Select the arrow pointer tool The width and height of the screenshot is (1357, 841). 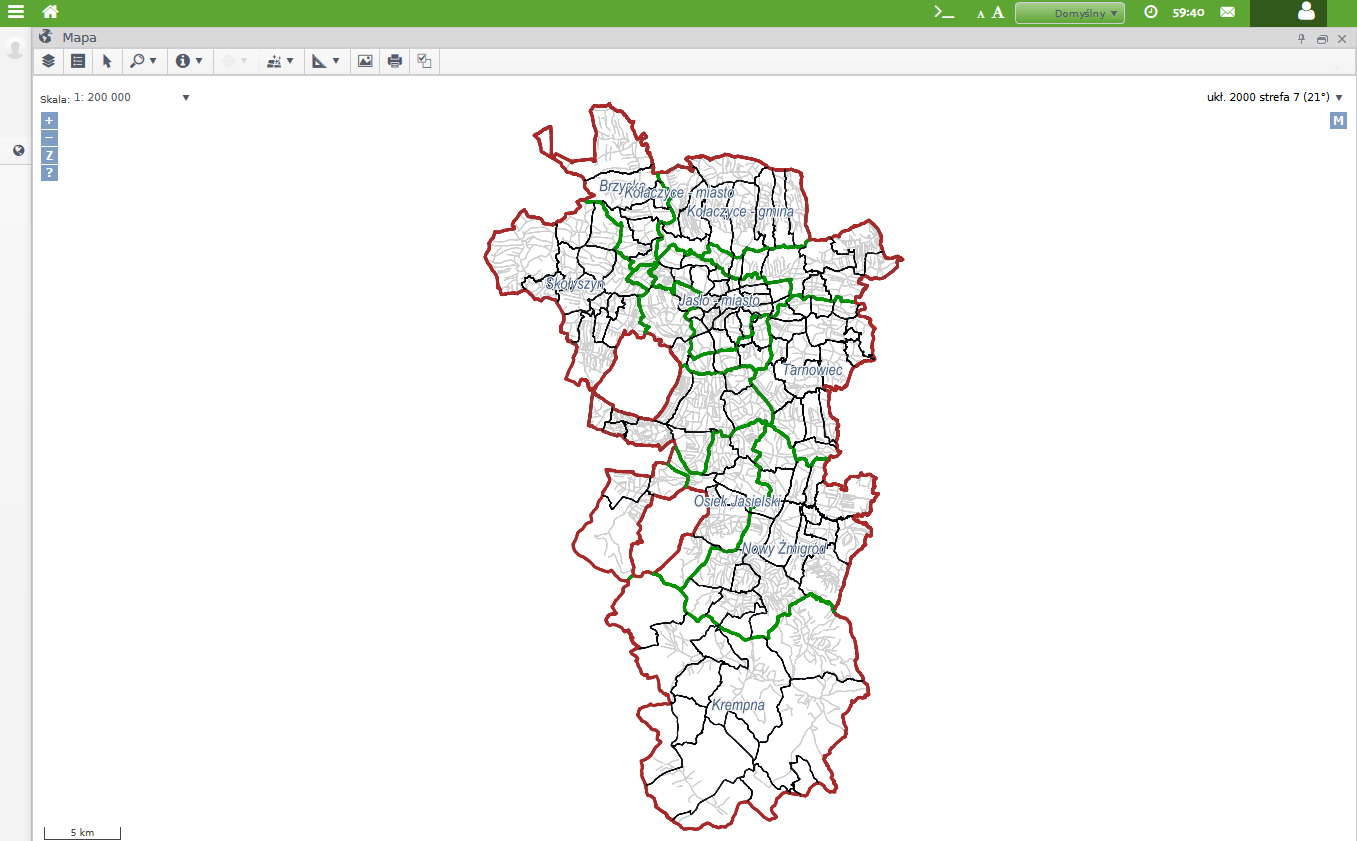pos(107,61)
